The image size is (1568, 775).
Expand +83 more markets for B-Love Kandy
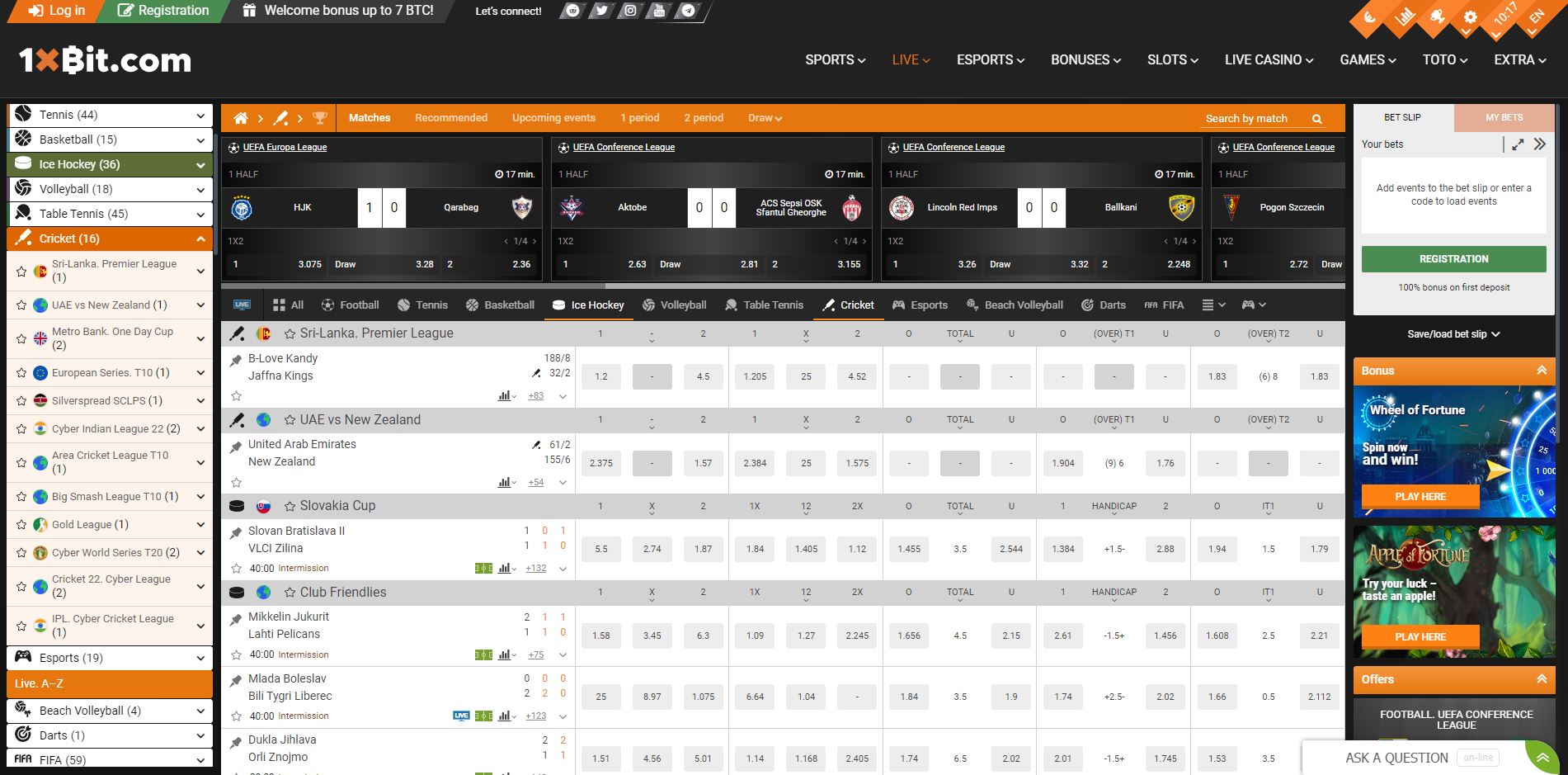click(x=536, y=396)
